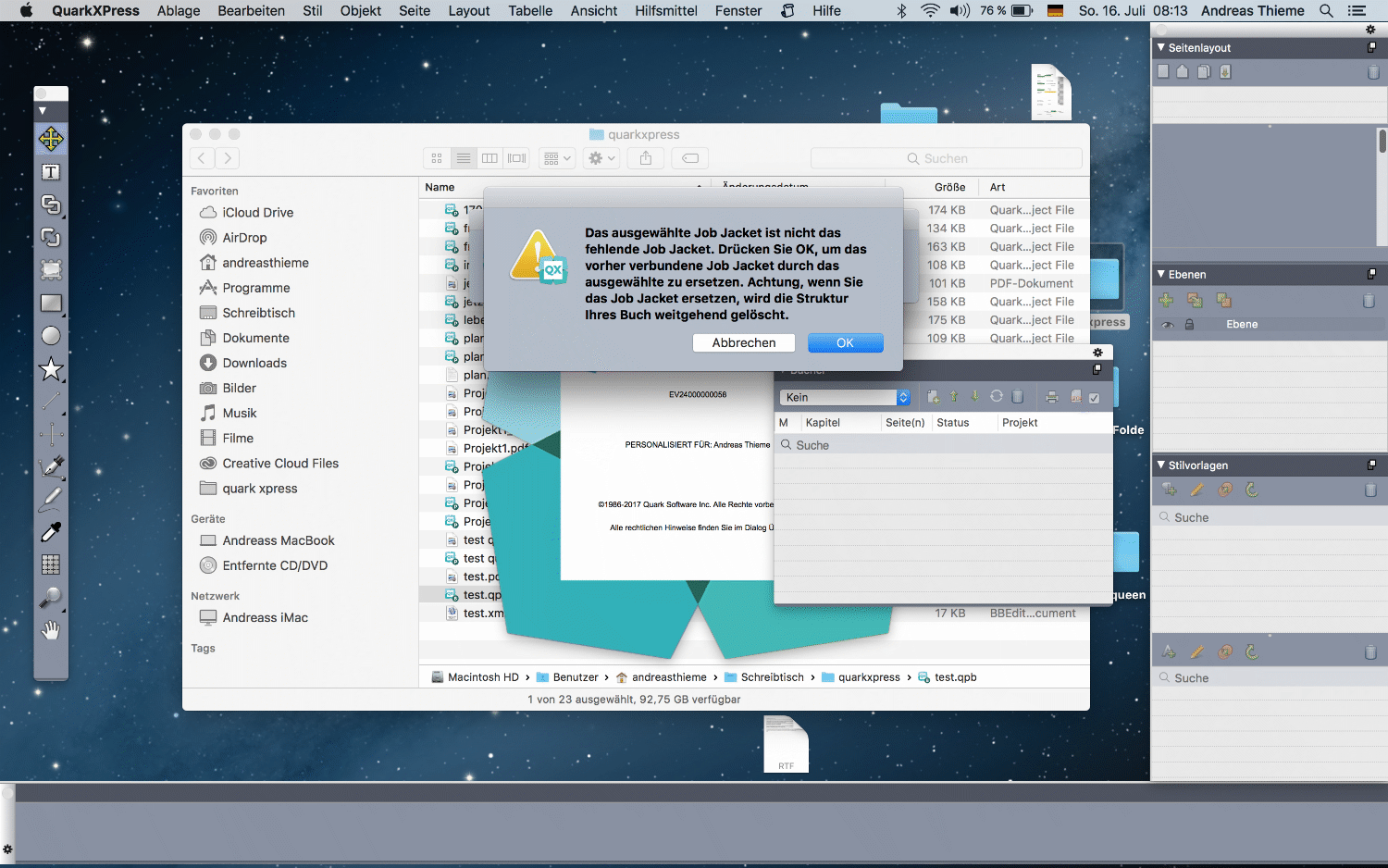This screenshot has height=868, width=1388.
Task: Click the Finder Suchen search field
Action: tap(947, 158)
